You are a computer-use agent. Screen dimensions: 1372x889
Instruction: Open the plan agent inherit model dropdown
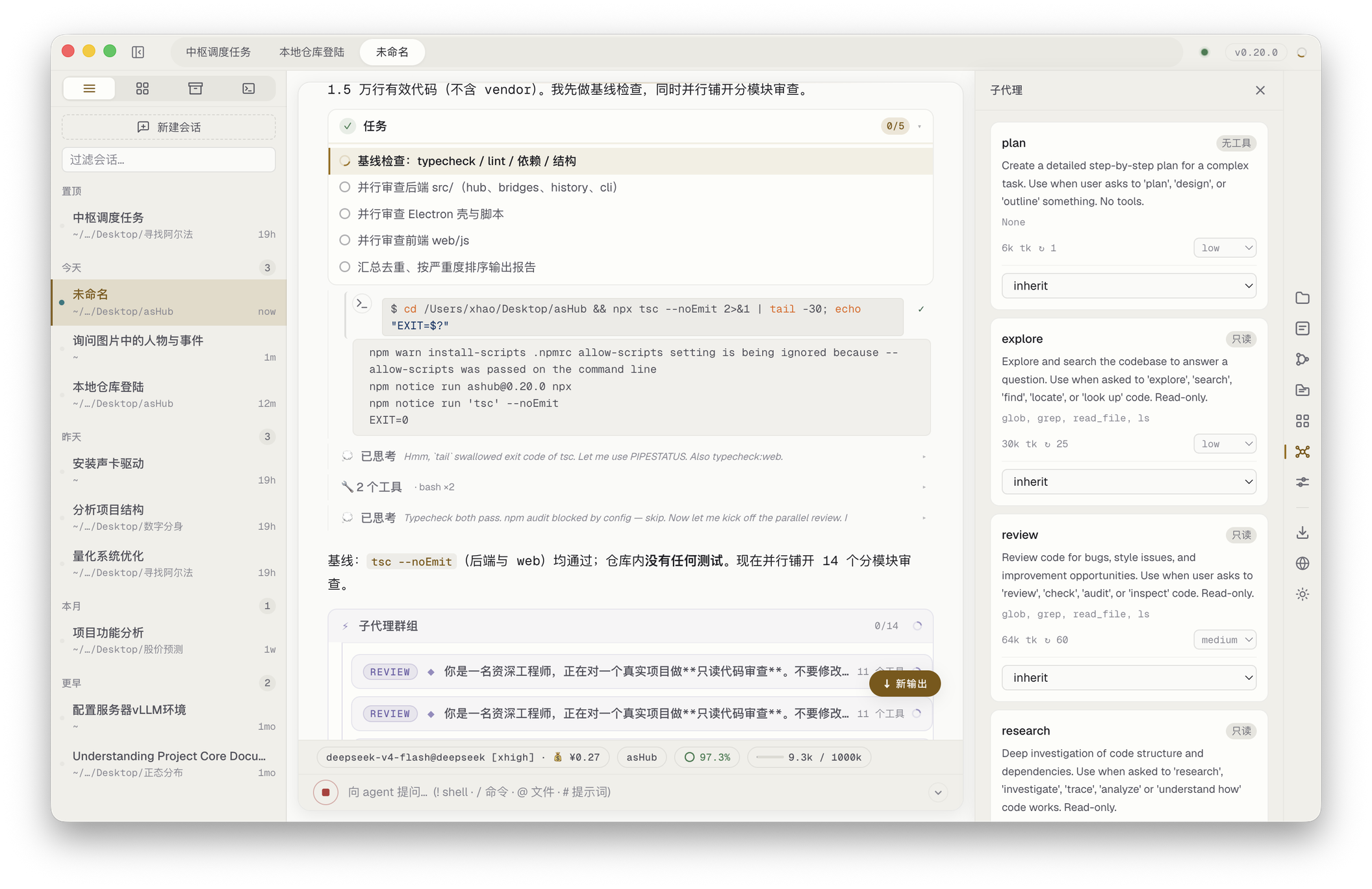pos(1128,286)
